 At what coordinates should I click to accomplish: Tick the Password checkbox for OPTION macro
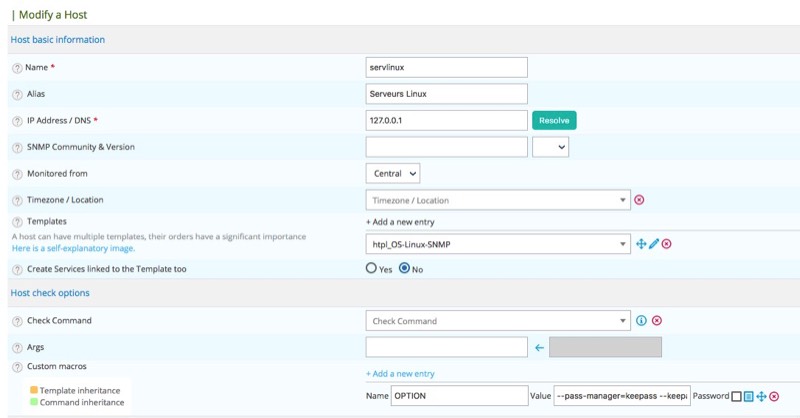[x=736, y=397]
